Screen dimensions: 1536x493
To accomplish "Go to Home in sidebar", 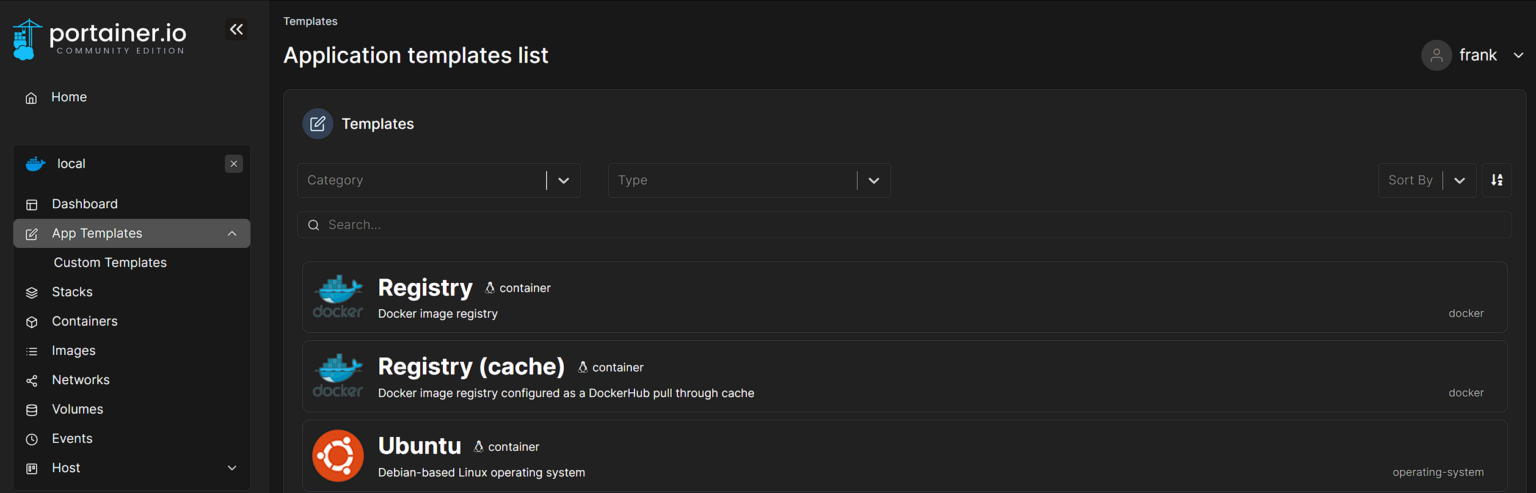I will click(x=69, y=97).
